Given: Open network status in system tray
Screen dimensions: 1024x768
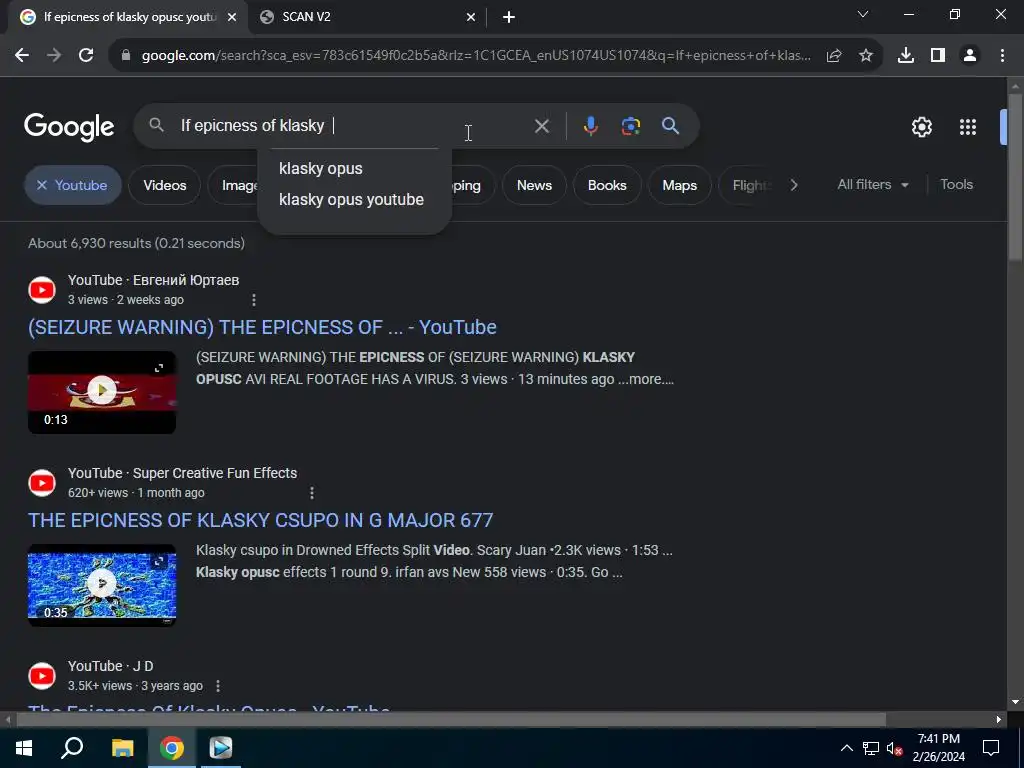Looking at the screenshot, I should (871, 748).
